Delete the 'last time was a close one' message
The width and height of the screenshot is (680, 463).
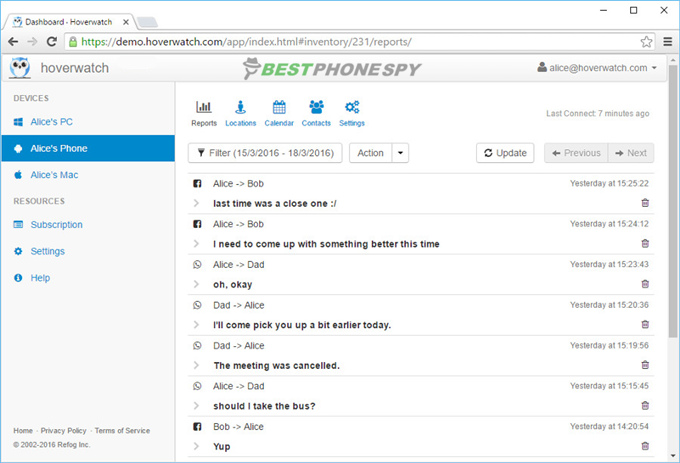click(645, 203)
